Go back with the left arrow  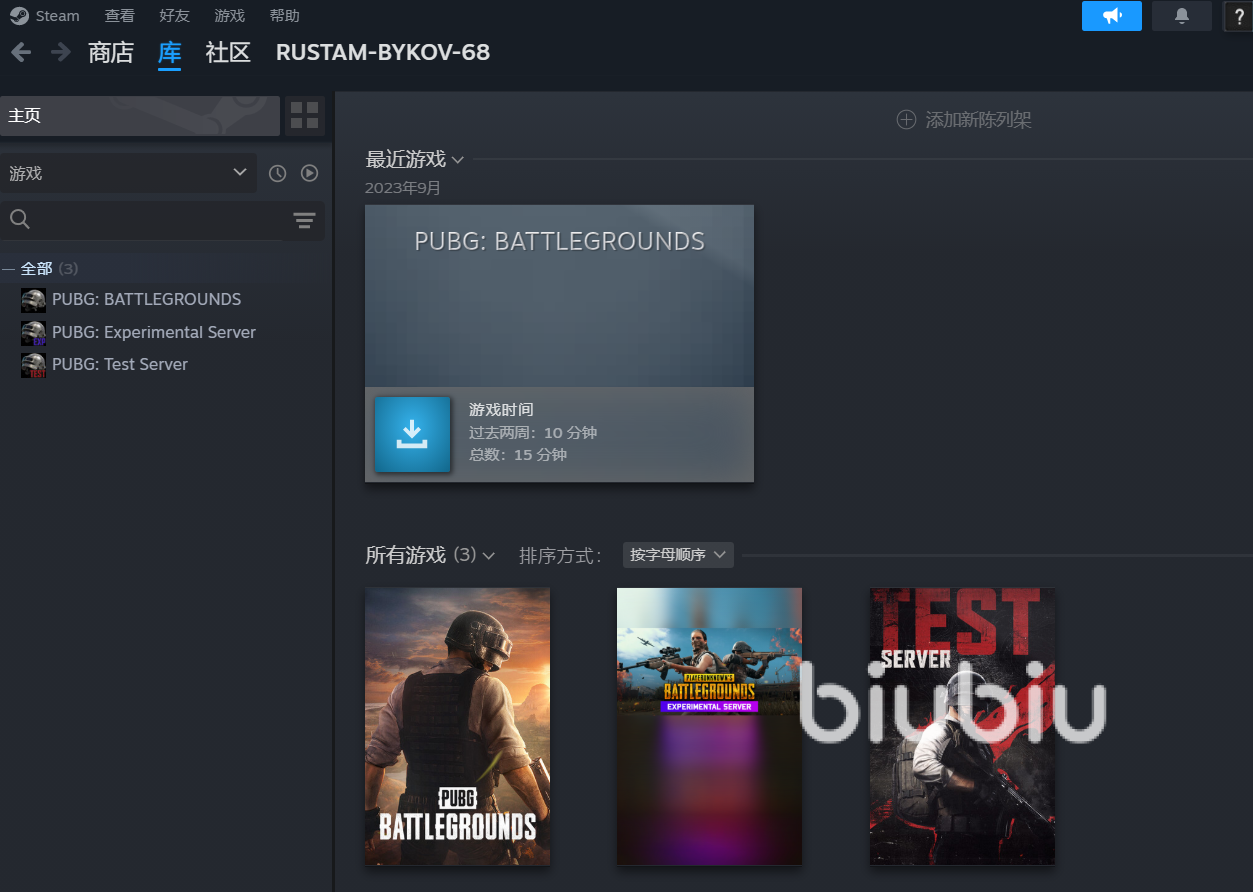pyautogui.click(x=21, y=53)
